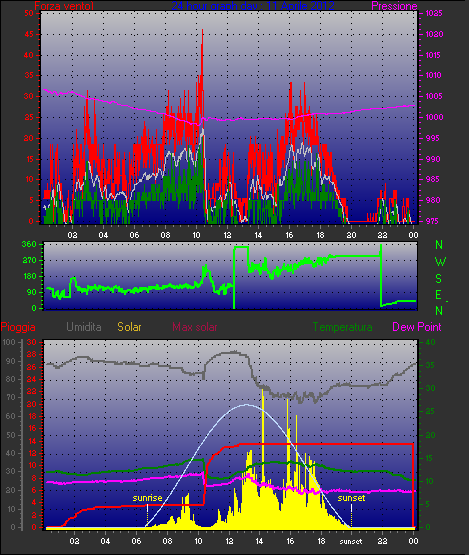Click the 'Forza vento' wind force label
This screenshot has height=555, width=469.
(x=63, y=6)
